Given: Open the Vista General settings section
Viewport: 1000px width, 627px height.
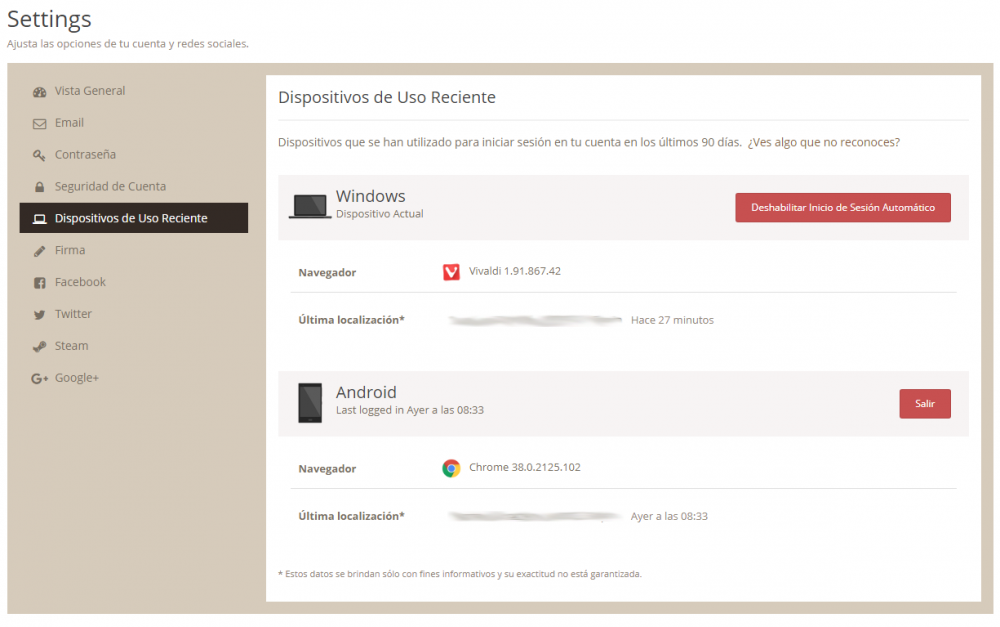Looking at the screenshot, I should (x=90, y=91).
